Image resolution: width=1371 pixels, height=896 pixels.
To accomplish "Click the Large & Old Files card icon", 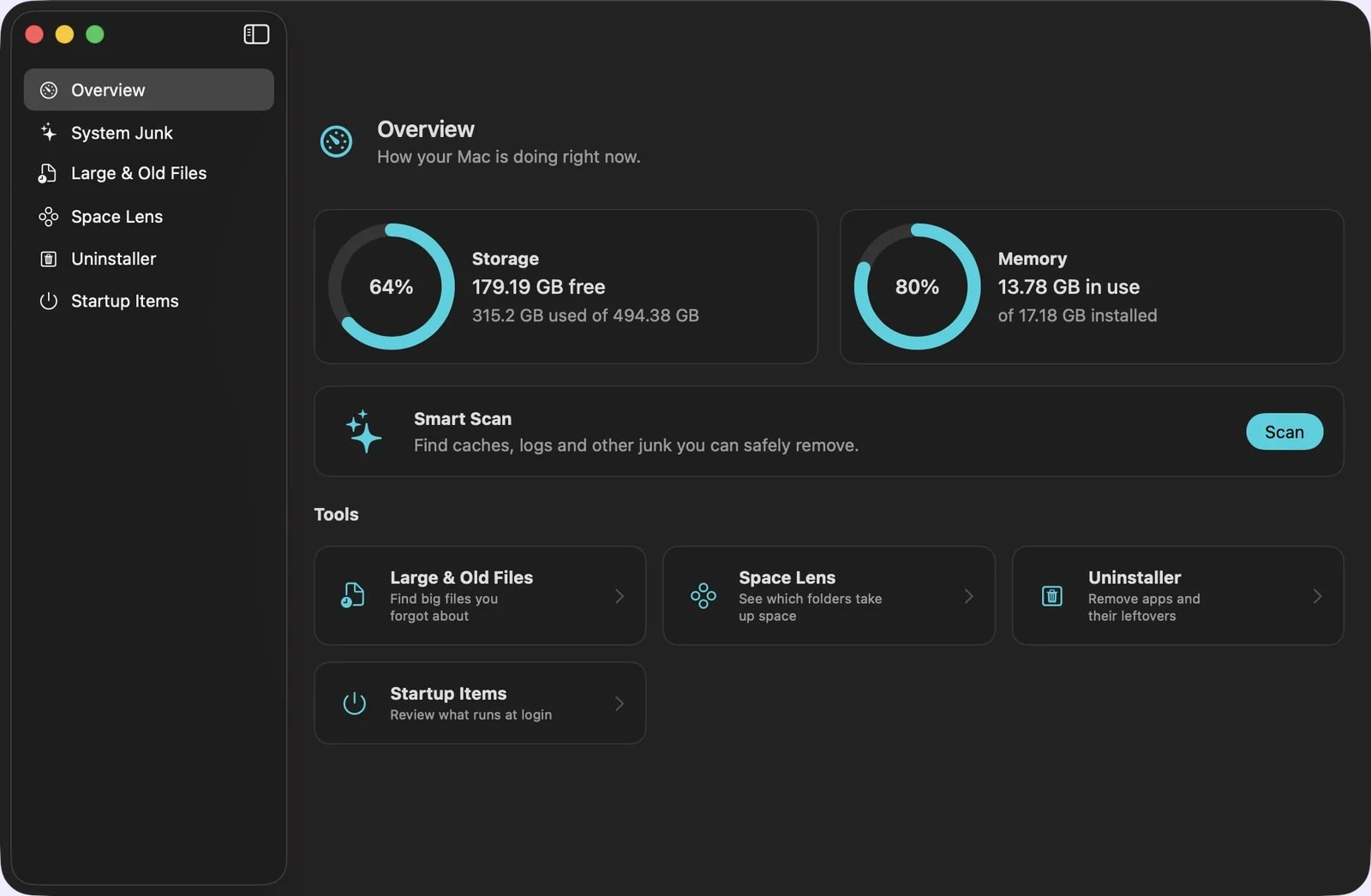I will coord(352,595).
